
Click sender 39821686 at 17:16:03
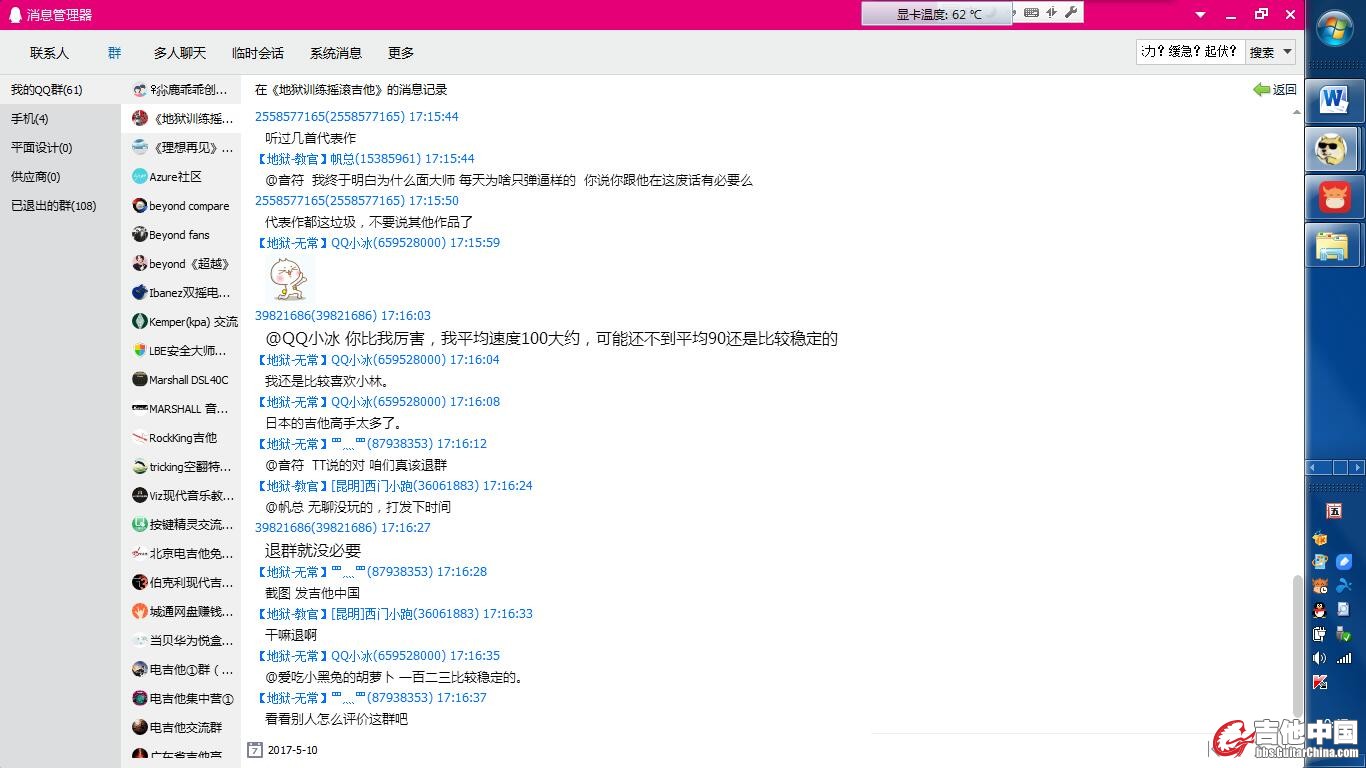point(343,316)
